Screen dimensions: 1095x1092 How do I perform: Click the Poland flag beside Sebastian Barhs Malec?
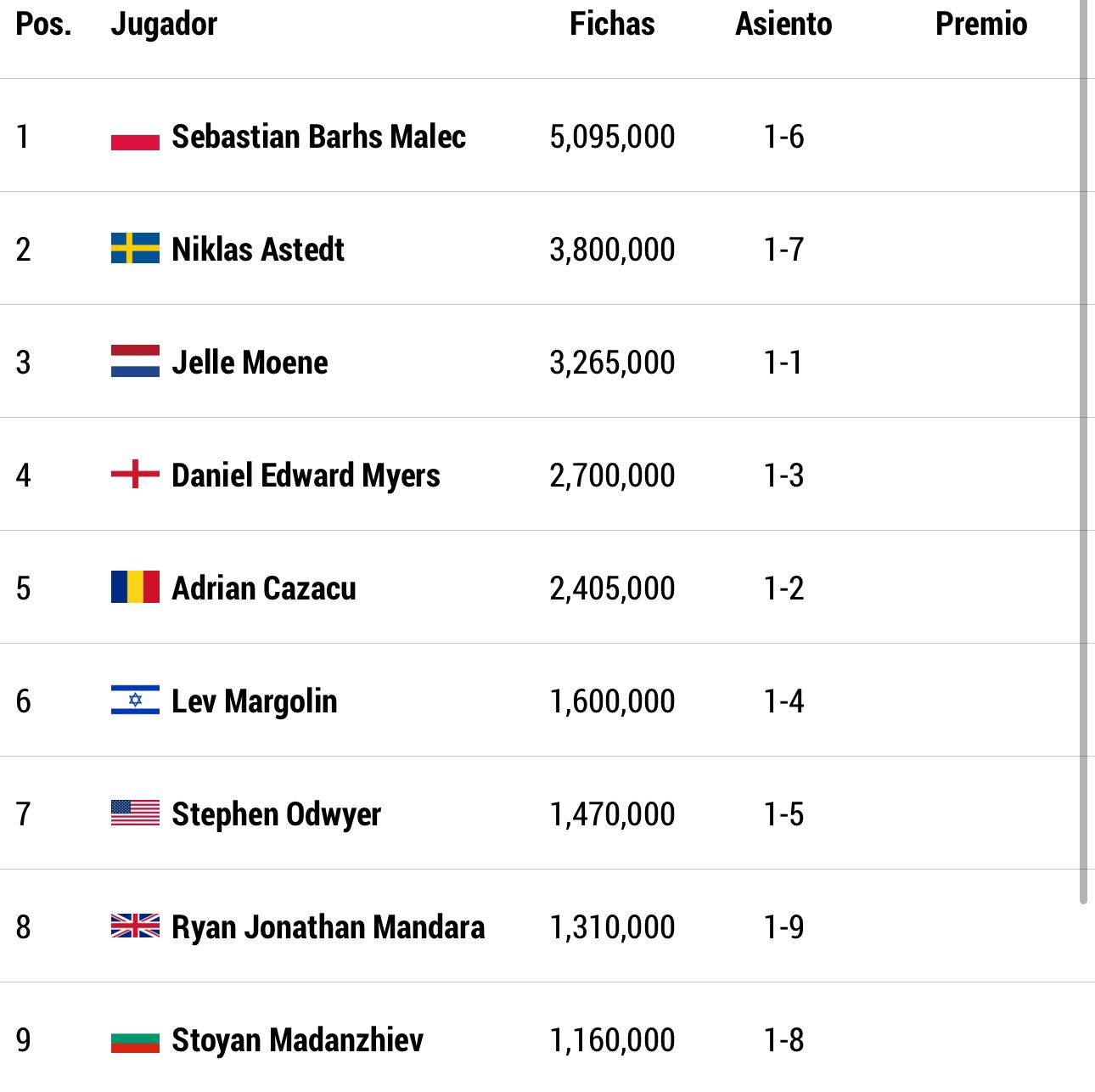pos(135,136)
